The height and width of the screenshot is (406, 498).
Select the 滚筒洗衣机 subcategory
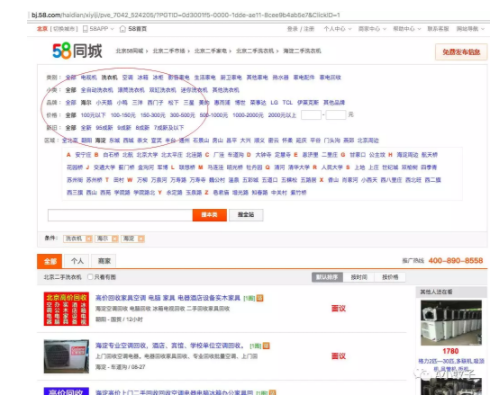tap(131, 90)
